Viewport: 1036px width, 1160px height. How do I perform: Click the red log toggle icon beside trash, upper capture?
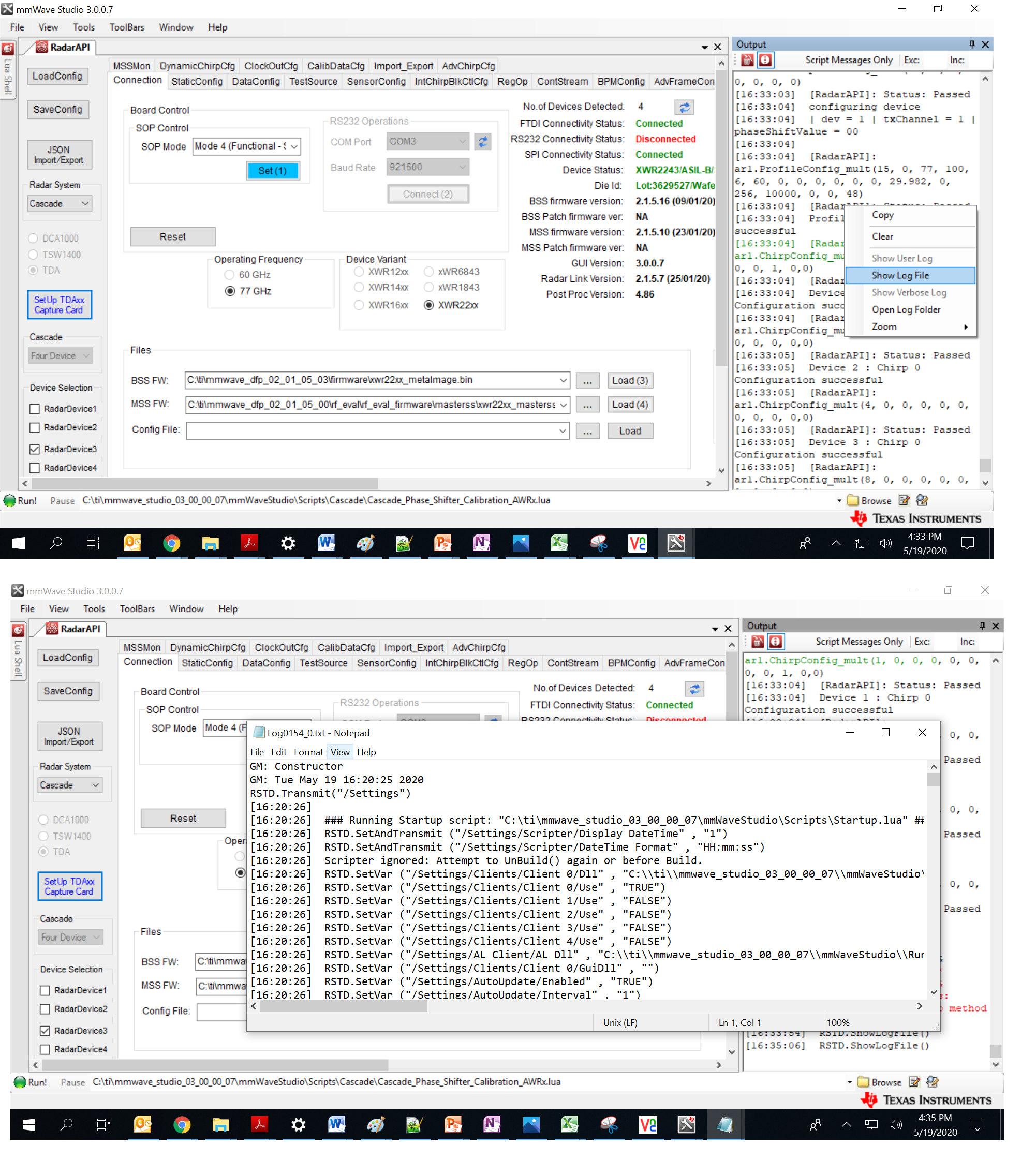coord(765,60)
